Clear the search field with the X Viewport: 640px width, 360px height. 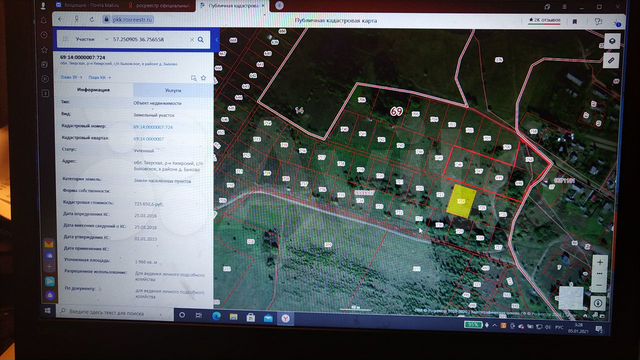click(192, 40)
